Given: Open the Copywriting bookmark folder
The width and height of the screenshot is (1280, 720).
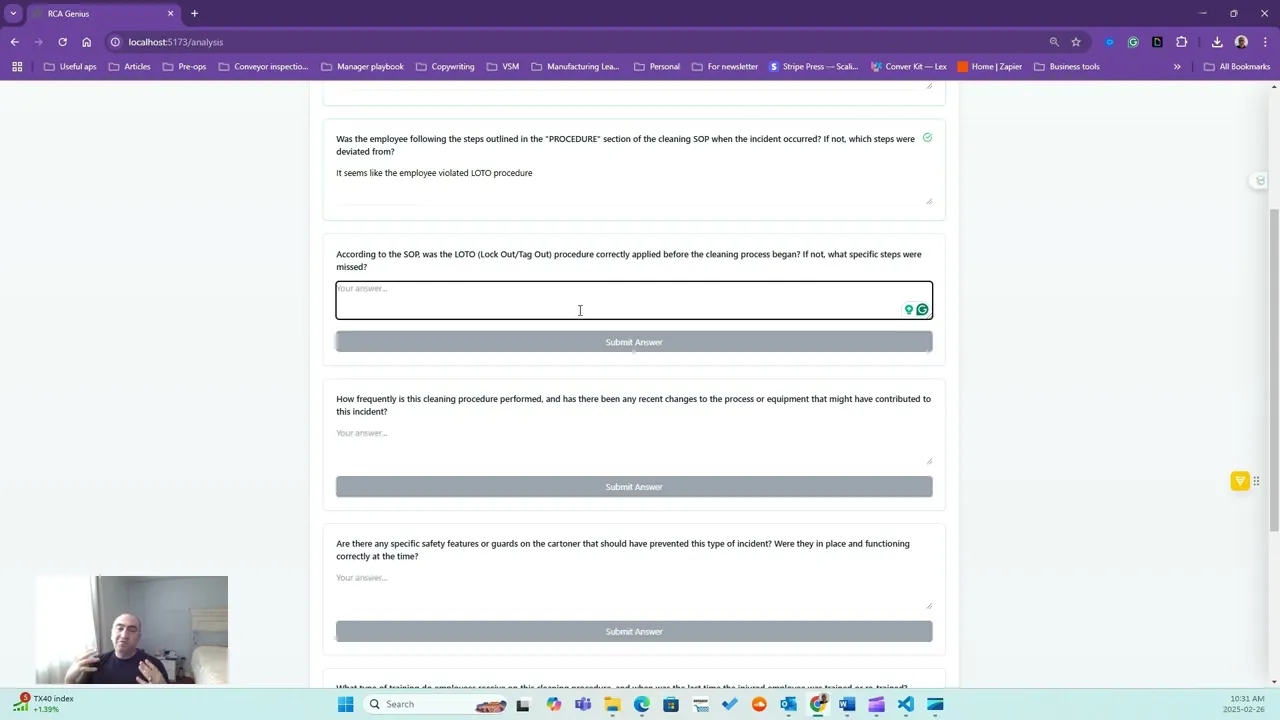Looking at the screenshot, I should 444,67.
